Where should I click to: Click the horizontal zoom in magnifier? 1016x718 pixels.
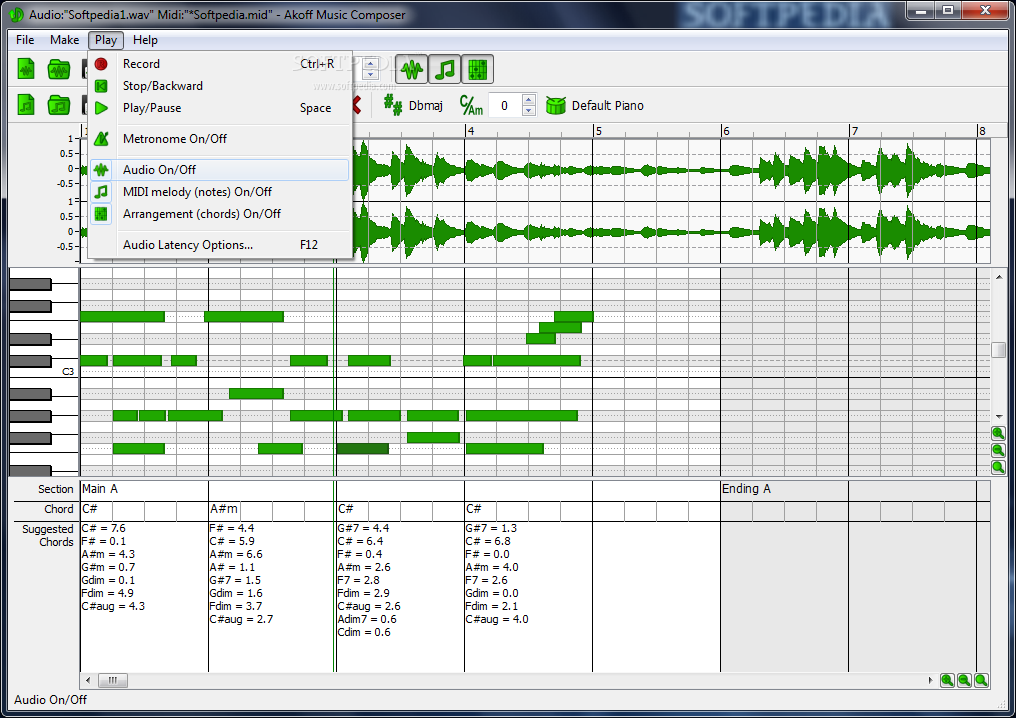pyautogui.click(x=947, y=680)
